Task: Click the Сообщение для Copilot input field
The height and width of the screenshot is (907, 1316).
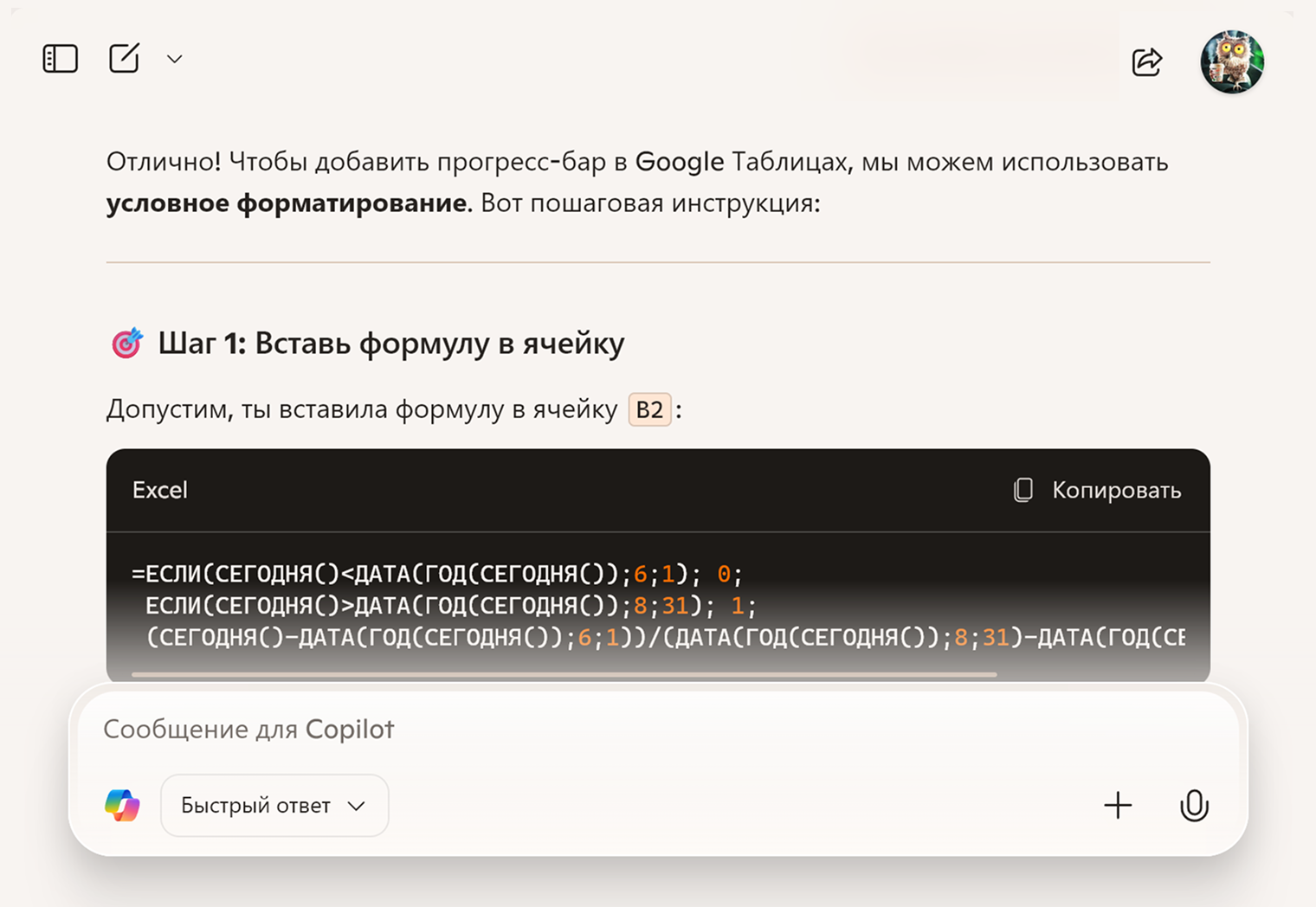Action: click(658, 730)
